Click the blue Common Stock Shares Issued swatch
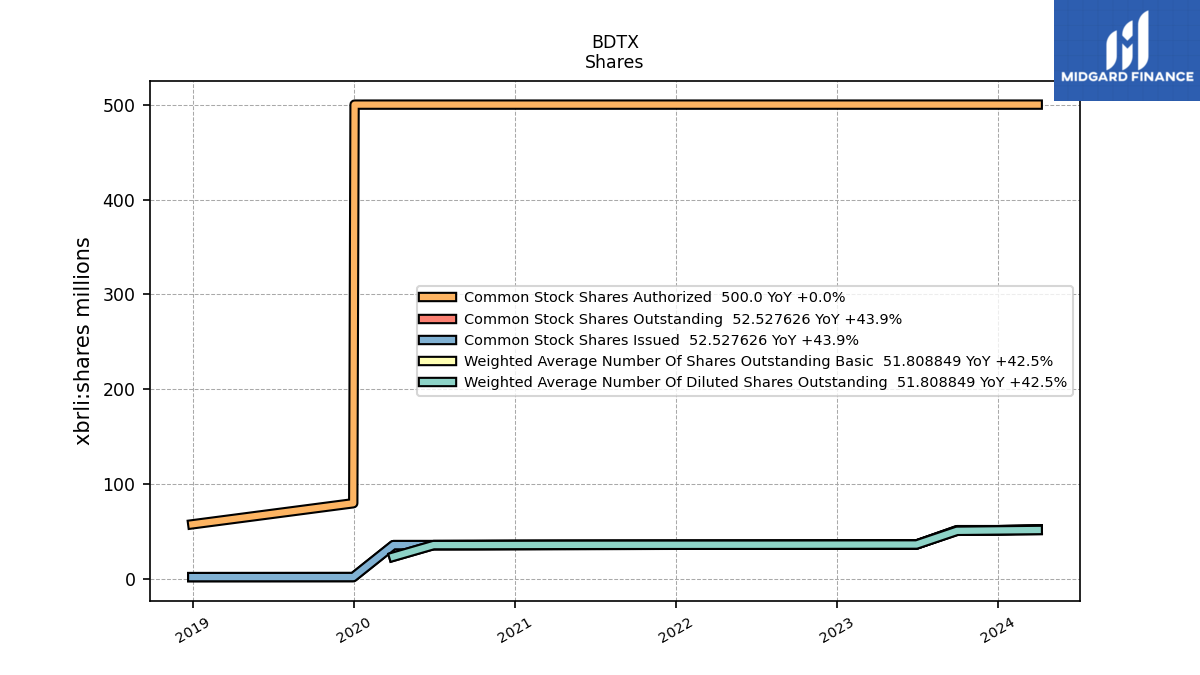The height and width of the screenshot is (675, 1200). click(x=438, y=340)
